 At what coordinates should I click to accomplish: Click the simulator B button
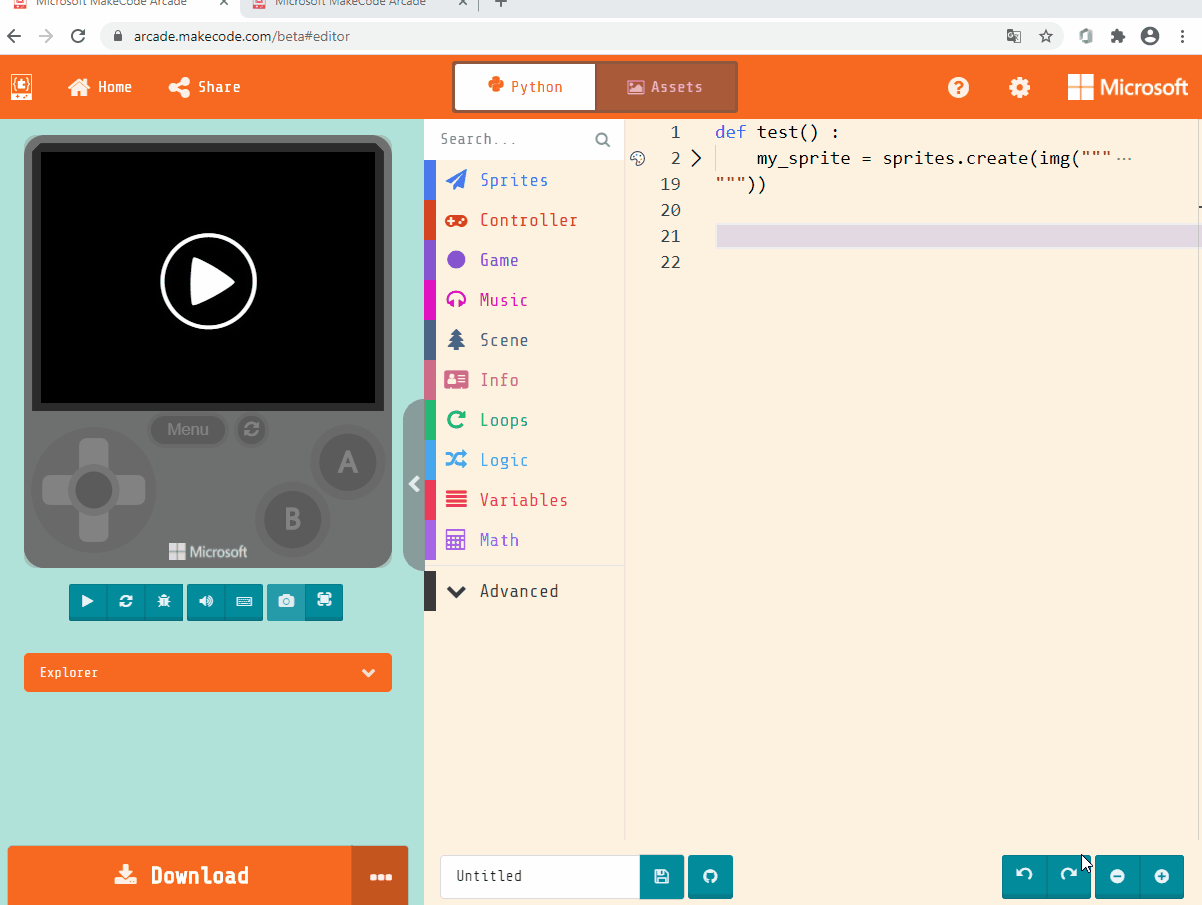(x=293, y=519)
